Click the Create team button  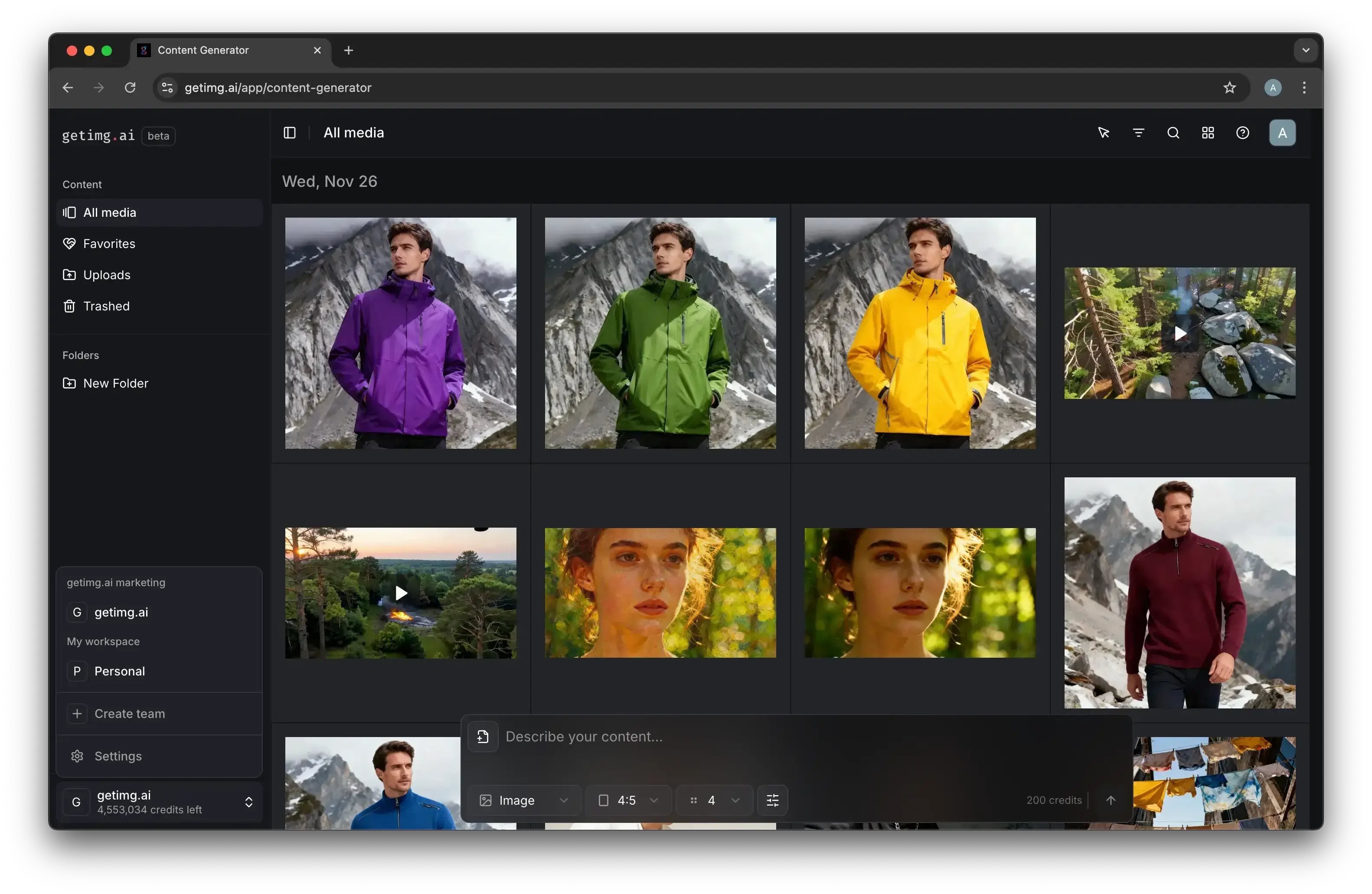129,714
